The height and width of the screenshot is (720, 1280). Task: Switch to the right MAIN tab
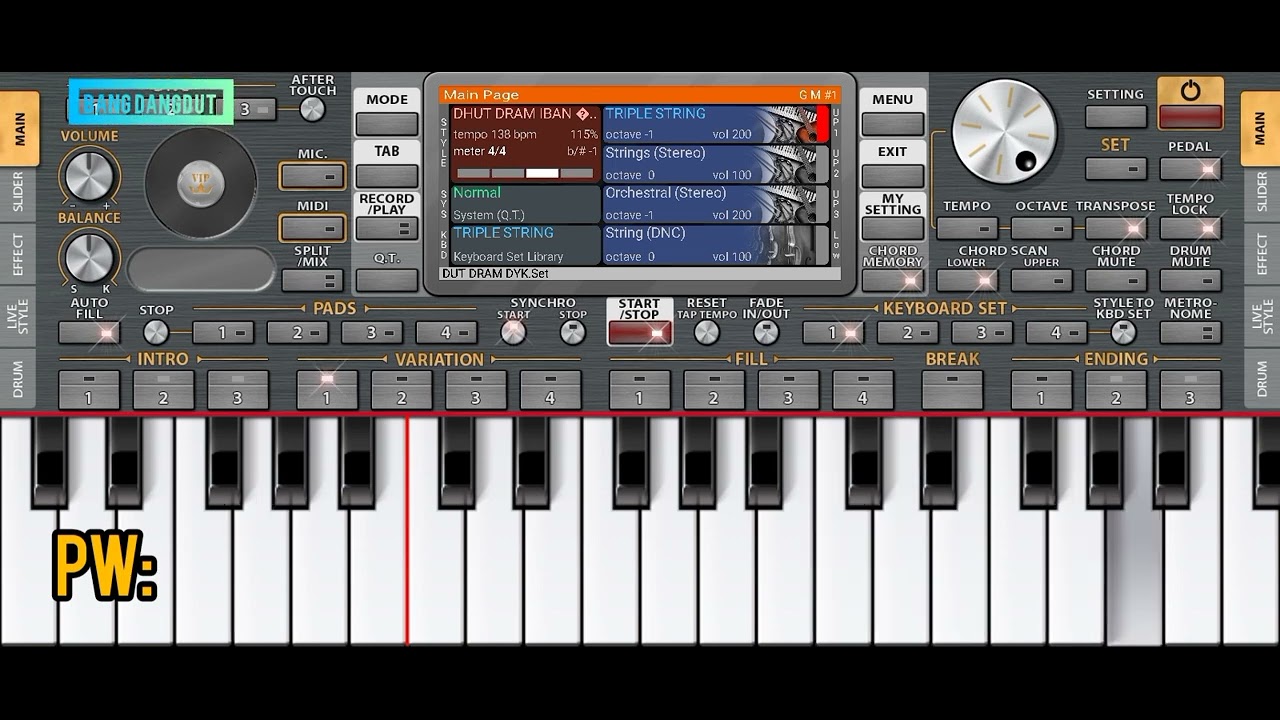pyautogui.click(x=1260, y=129)
